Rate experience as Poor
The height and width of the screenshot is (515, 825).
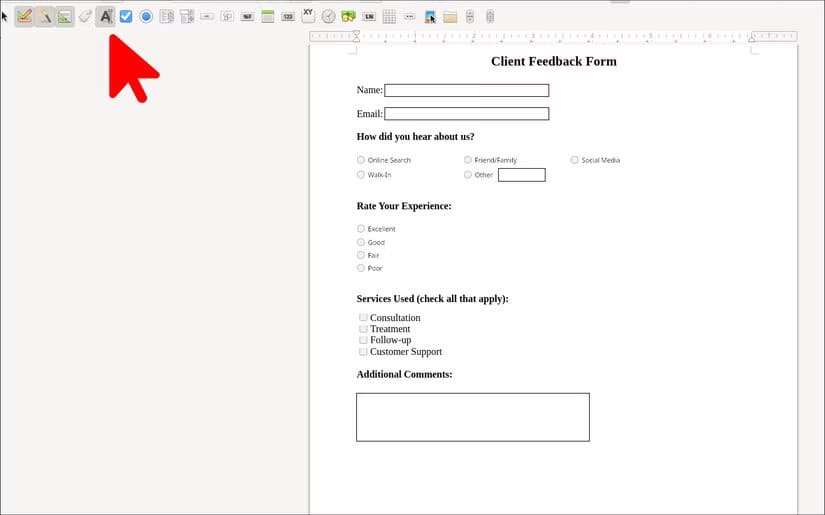point(360,268)
